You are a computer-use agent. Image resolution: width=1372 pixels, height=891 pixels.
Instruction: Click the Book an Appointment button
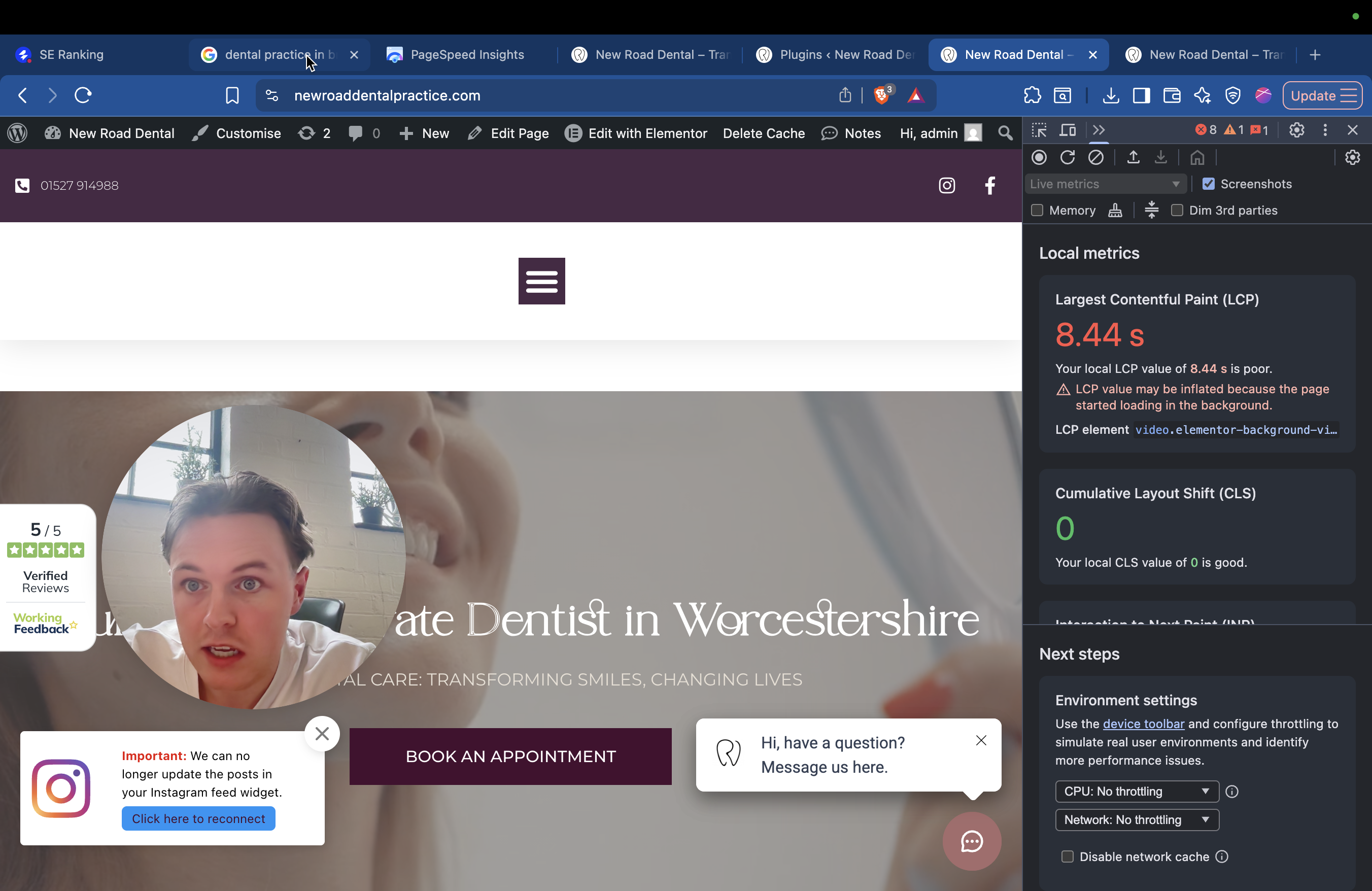pos(510,756)
